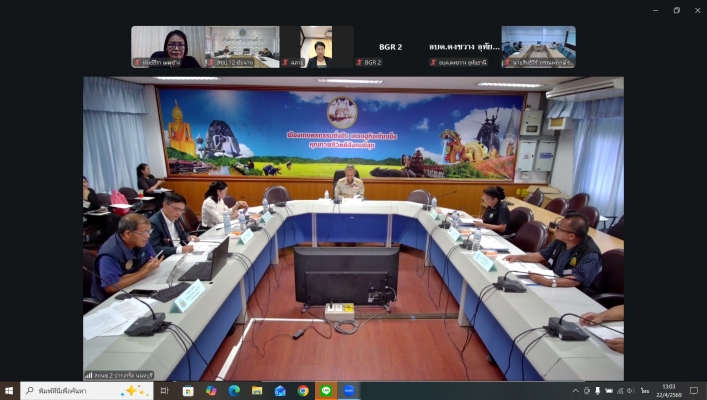
Task: Minimize the Zoom meeting window
Action: [656, 10]
